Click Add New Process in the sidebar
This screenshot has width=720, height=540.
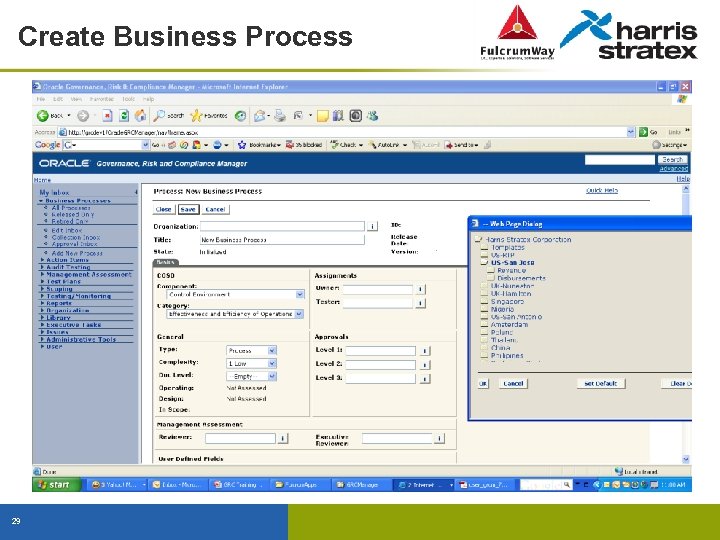click(x=77, y=253)
